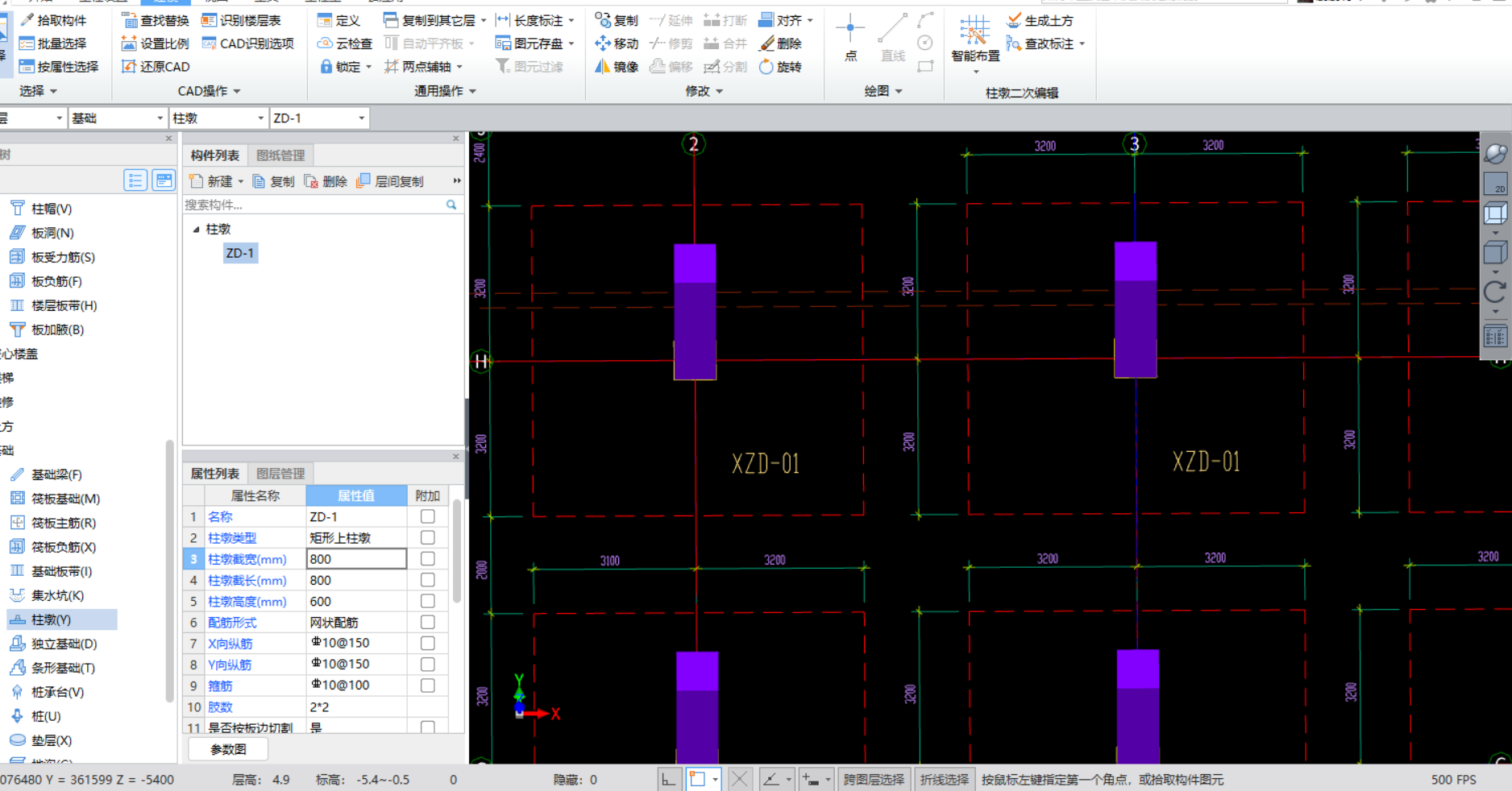1512x791 pixels.
Task: Switch the tree panel to list view icon
Action: 135,180
